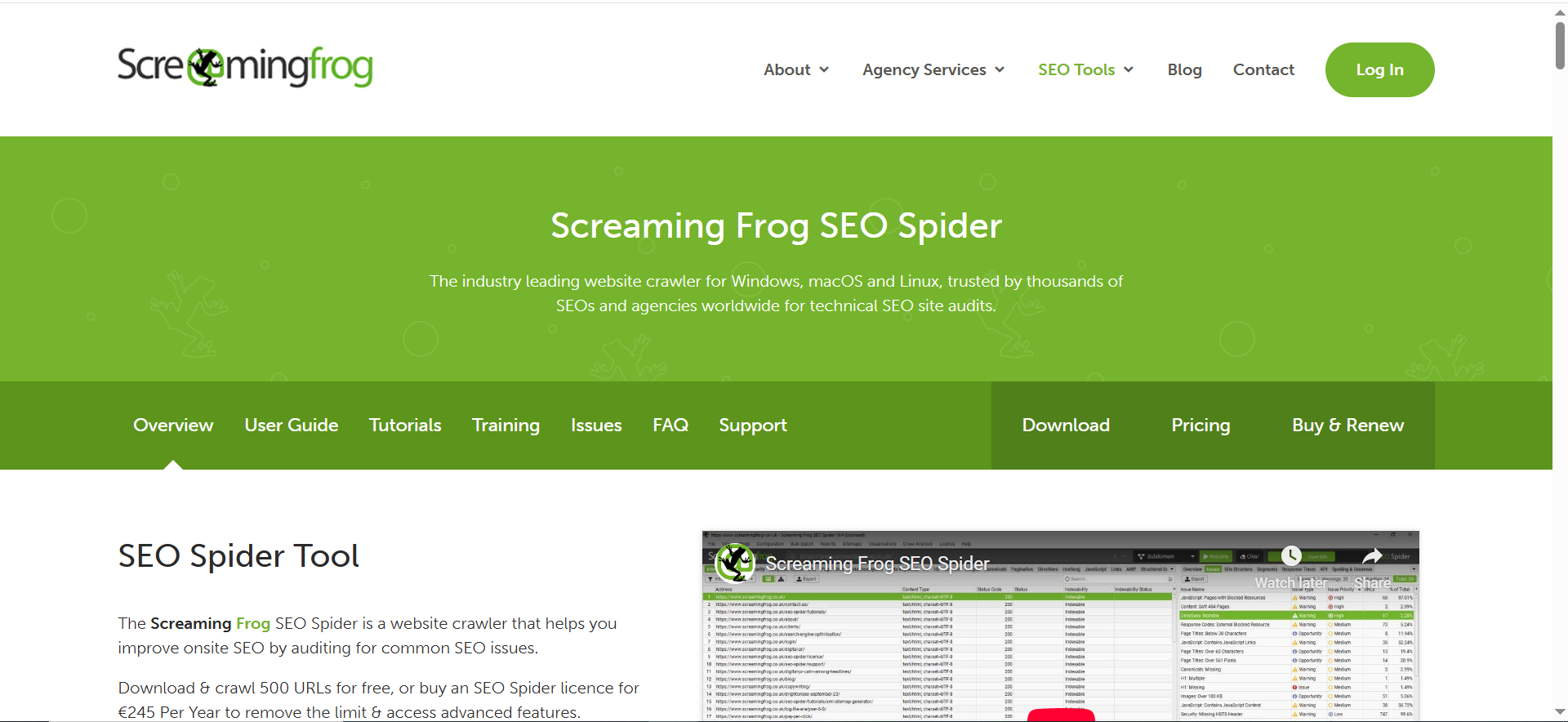The image size is (1568, 722).
Task: Play the SEO Spider video thumbnail
Action: pyautogui.click(x=1060, y=715)
